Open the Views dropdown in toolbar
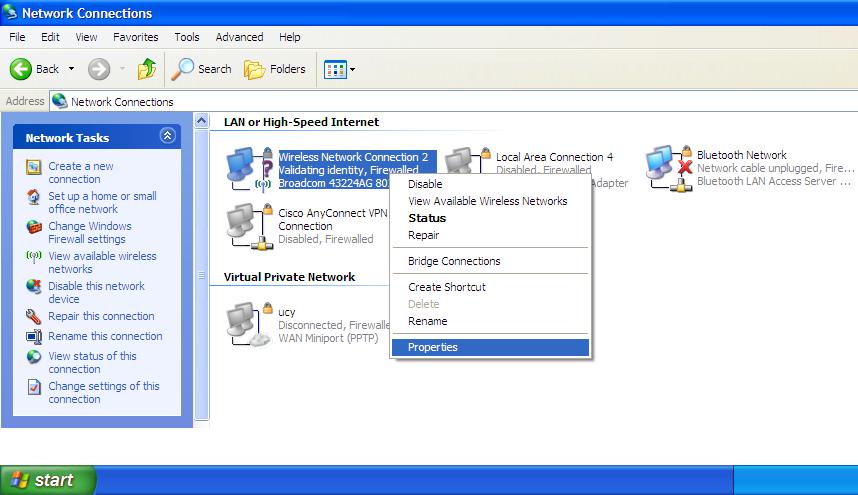 pyautogui.click(x=339, y=69)
